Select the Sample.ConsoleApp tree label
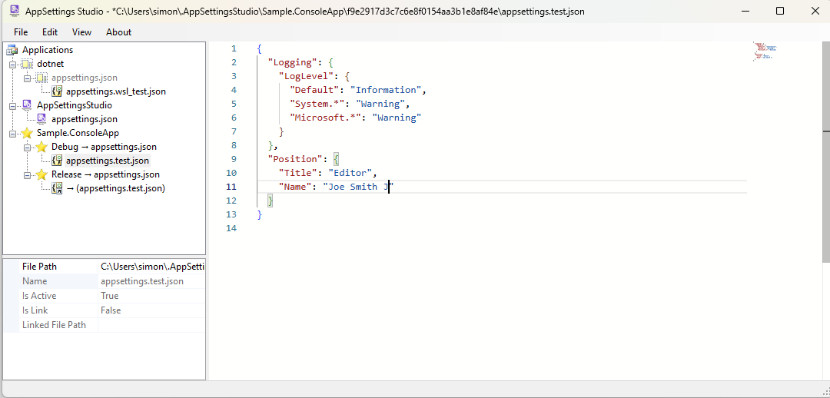 pos(78,133)
